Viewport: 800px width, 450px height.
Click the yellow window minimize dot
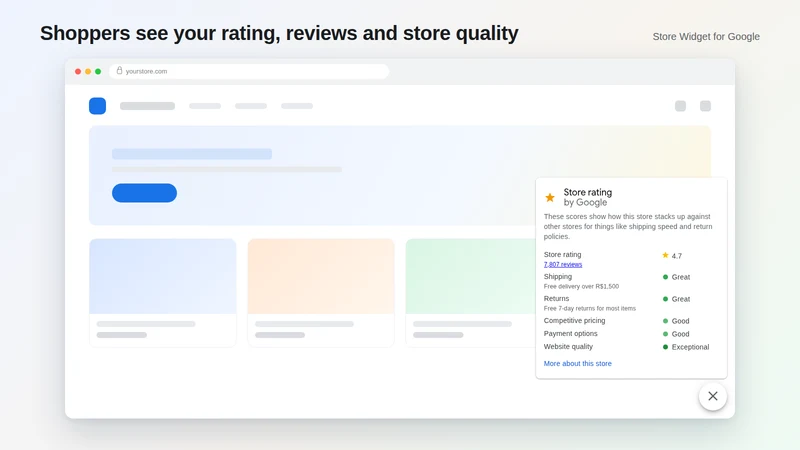(x=88, y=71)
